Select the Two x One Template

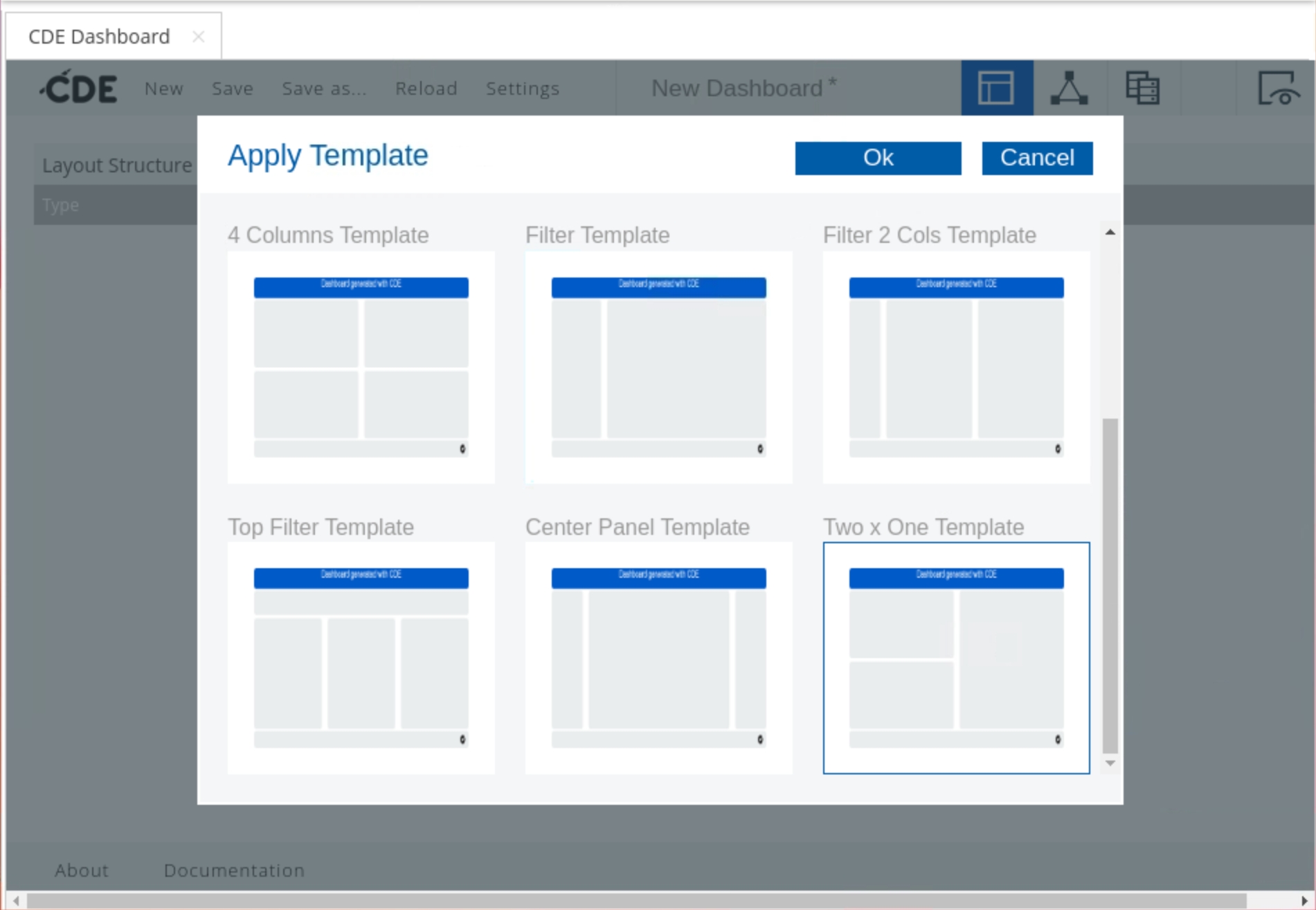[955, 657]
